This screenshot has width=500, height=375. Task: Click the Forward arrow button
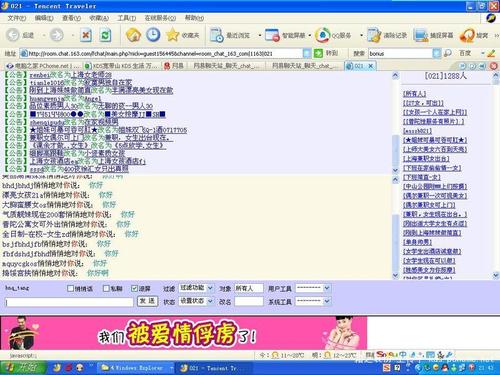(x=56, y=35)
